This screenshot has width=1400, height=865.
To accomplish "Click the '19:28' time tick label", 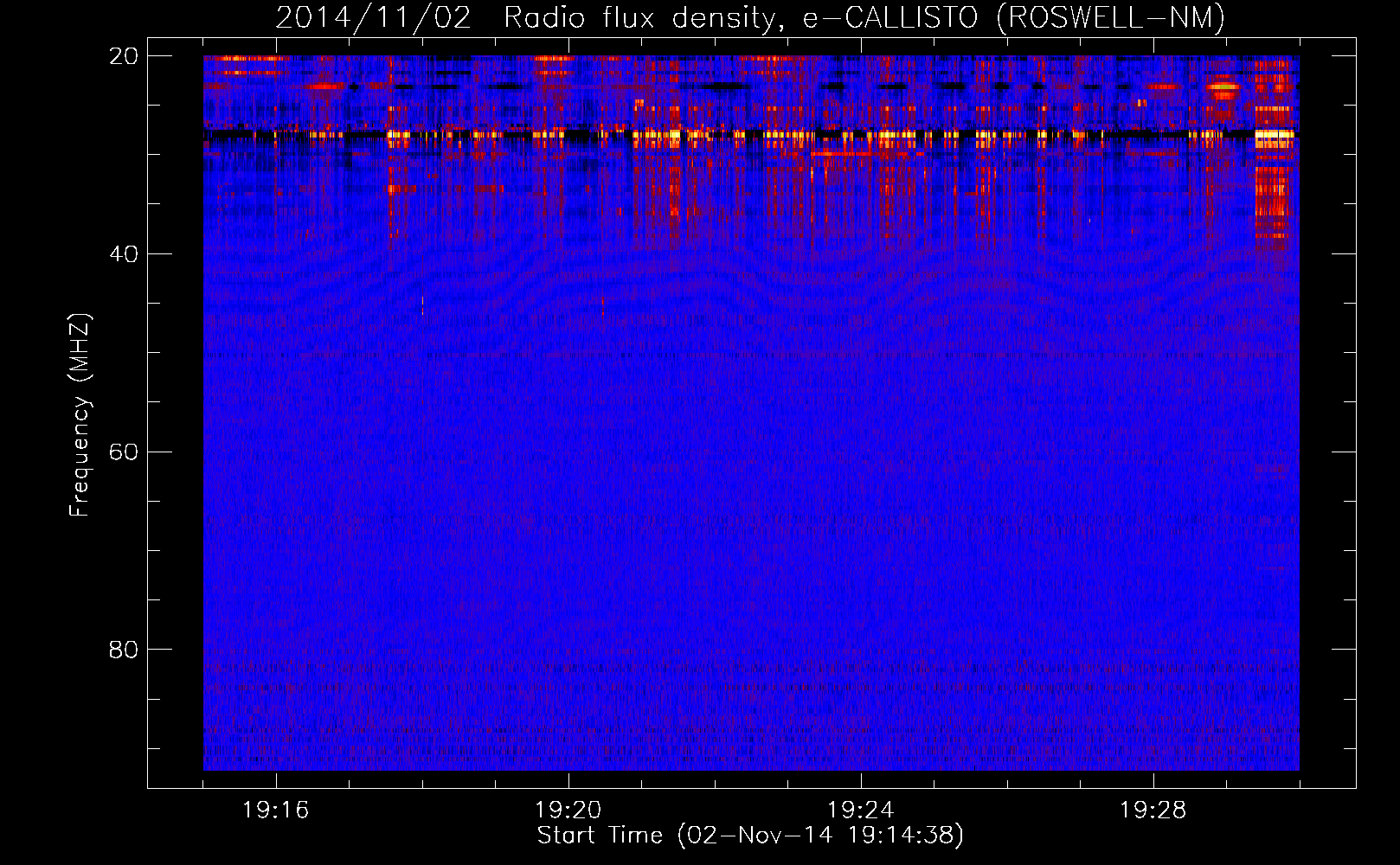I will click(1153, 811).
